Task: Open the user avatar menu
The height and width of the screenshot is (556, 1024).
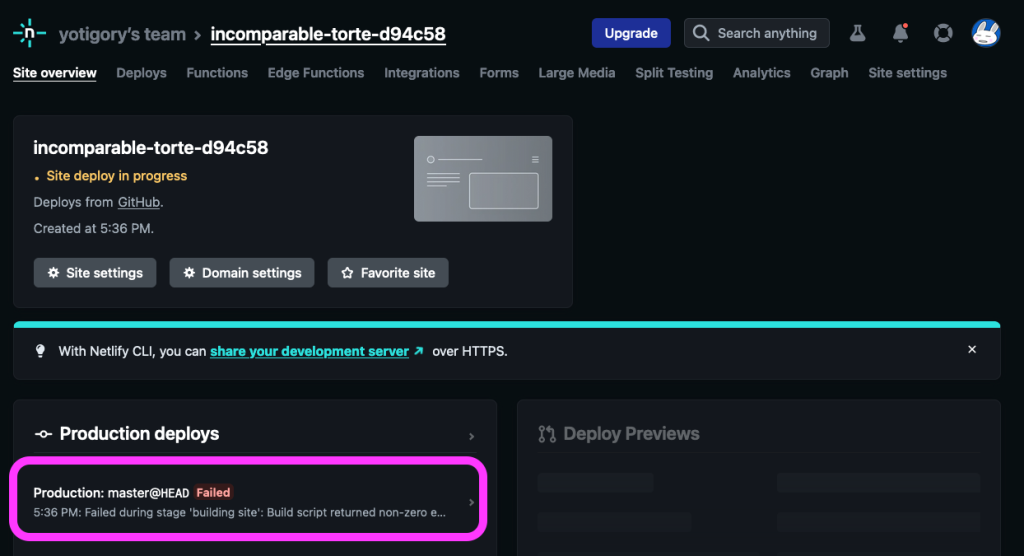Action: click(986, 33)
